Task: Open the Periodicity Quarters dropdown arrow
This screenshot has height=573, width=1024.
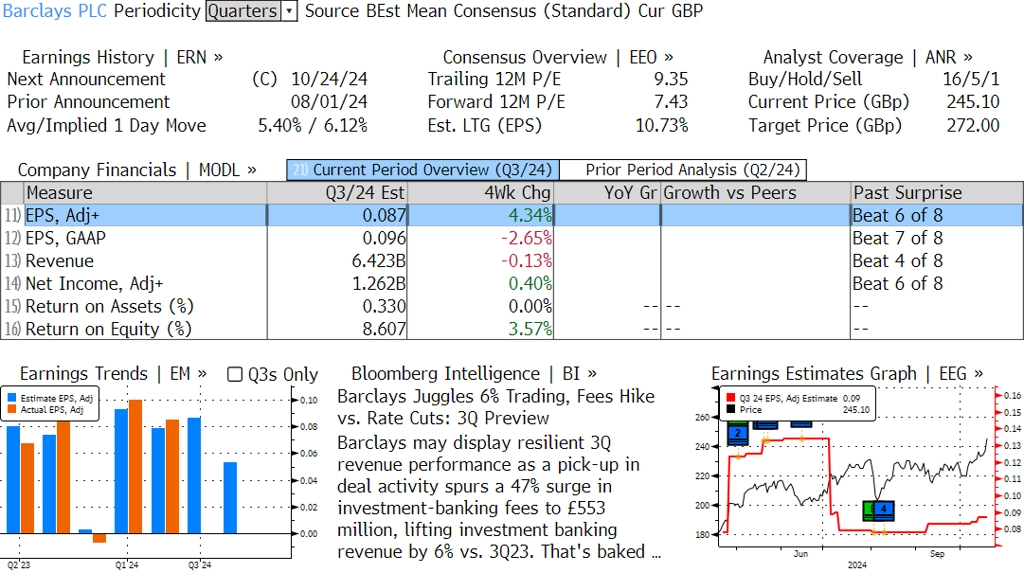Action: coord(289,11)
